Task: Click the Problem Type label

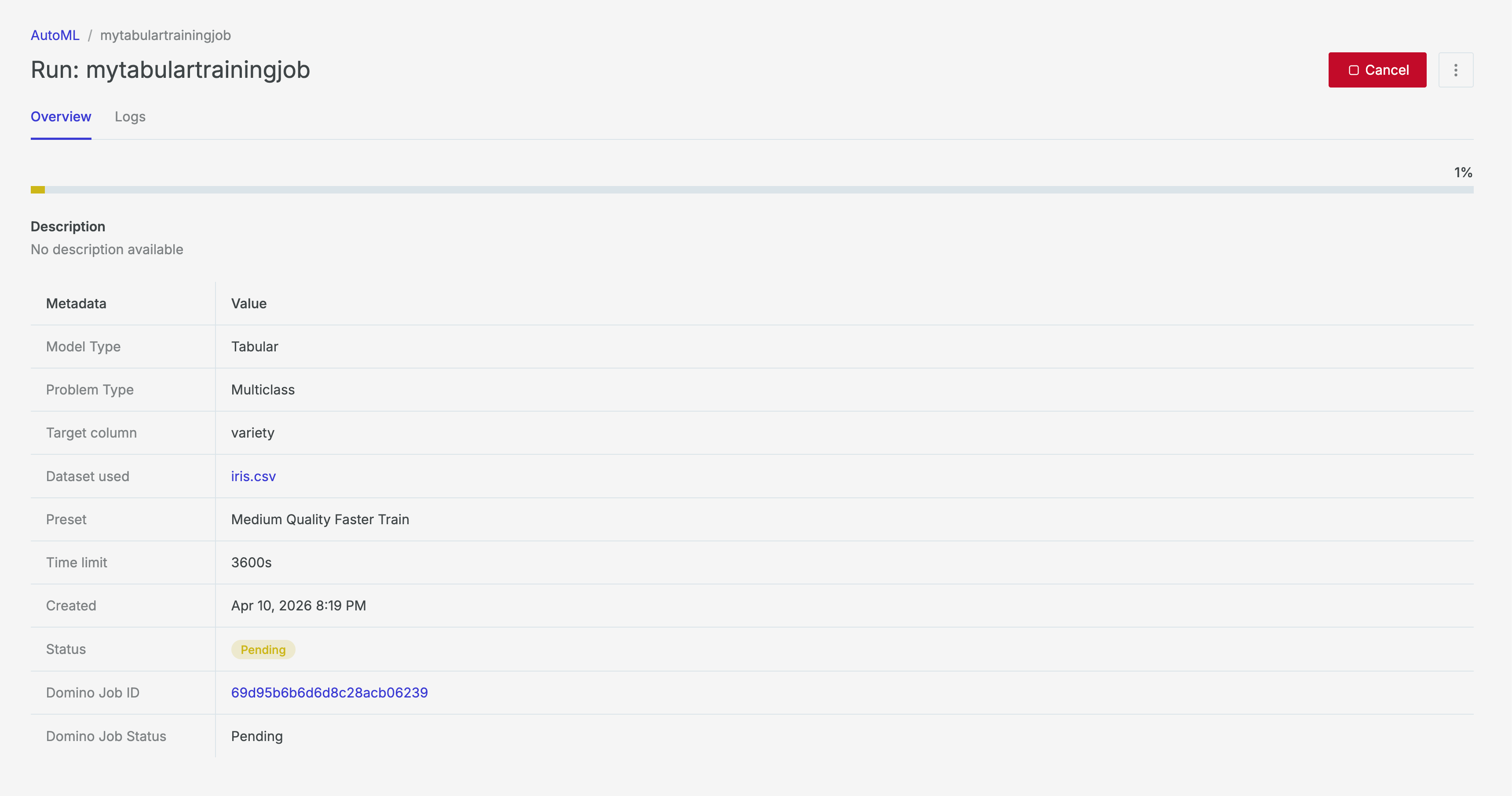Action: pos(90,390)
